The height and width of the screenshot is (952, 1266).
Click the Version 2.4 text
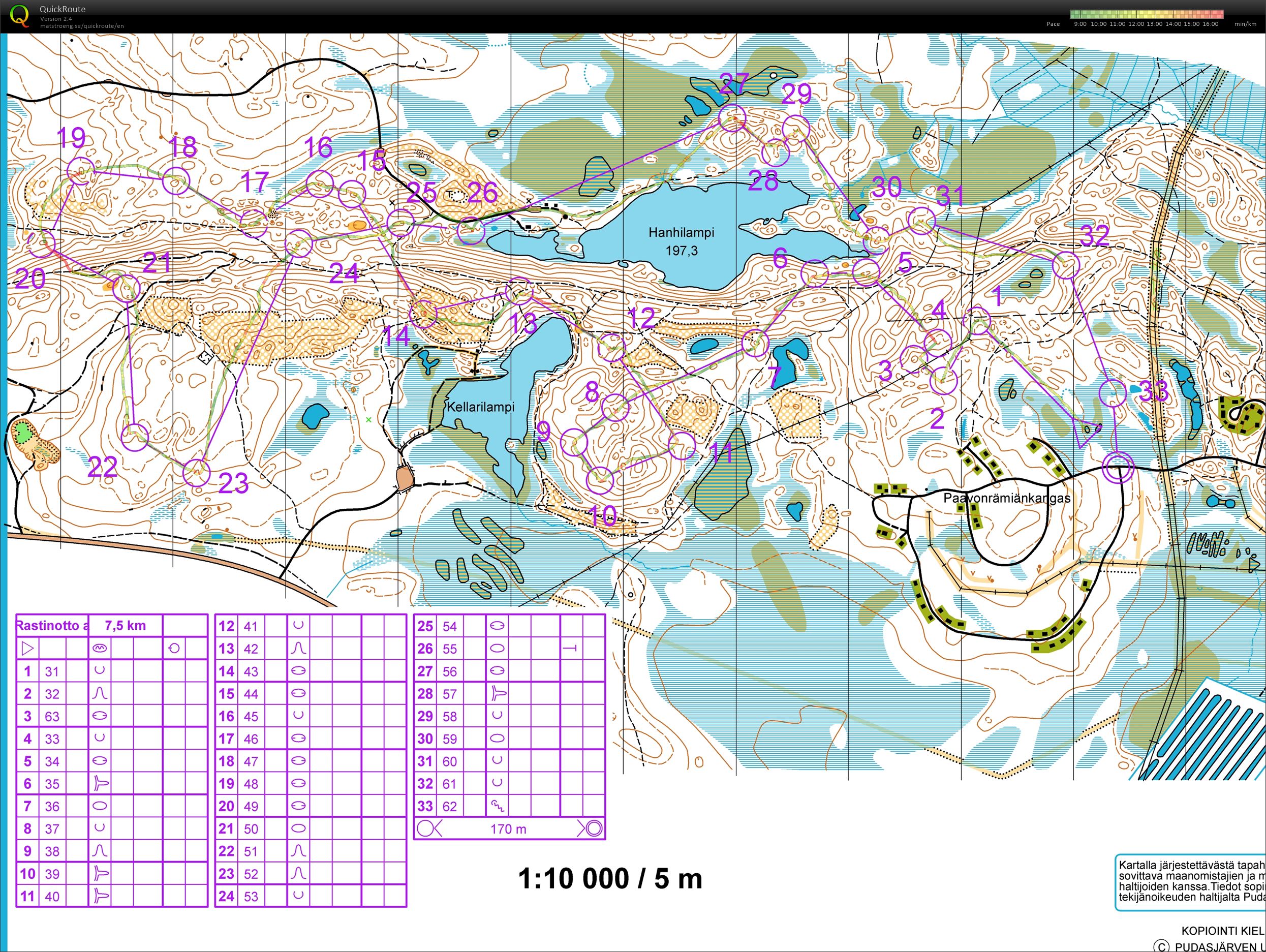(56, 19)
